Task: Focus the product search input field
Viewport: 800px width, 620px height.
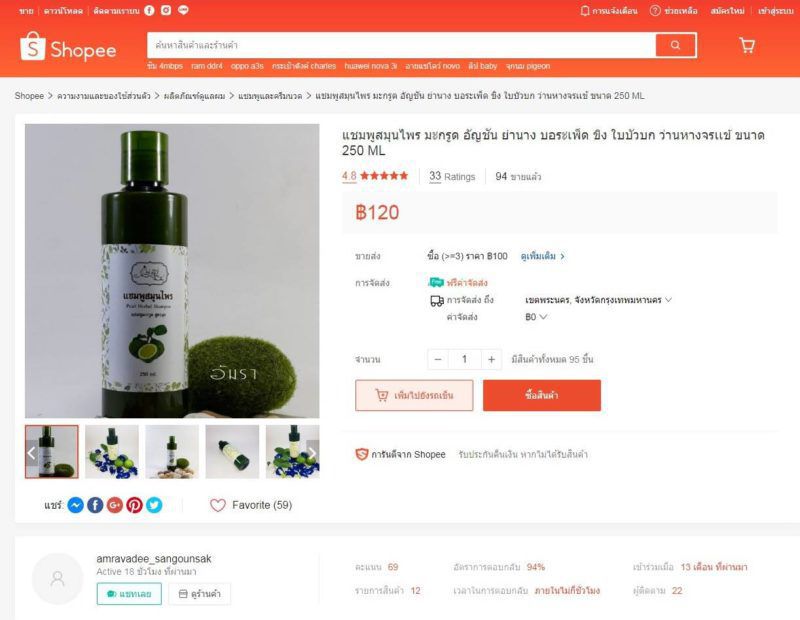Action: click(x=401, y=45)
